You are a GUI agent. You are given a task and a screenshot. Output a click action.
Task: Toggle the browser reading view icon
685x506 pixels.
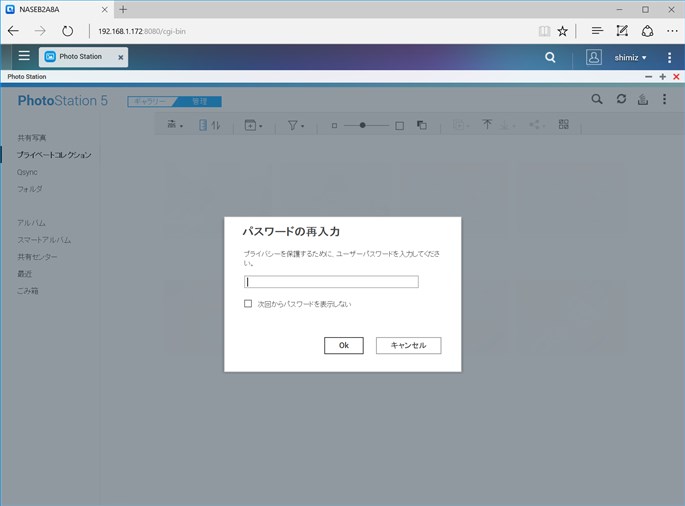pos(544,31)
